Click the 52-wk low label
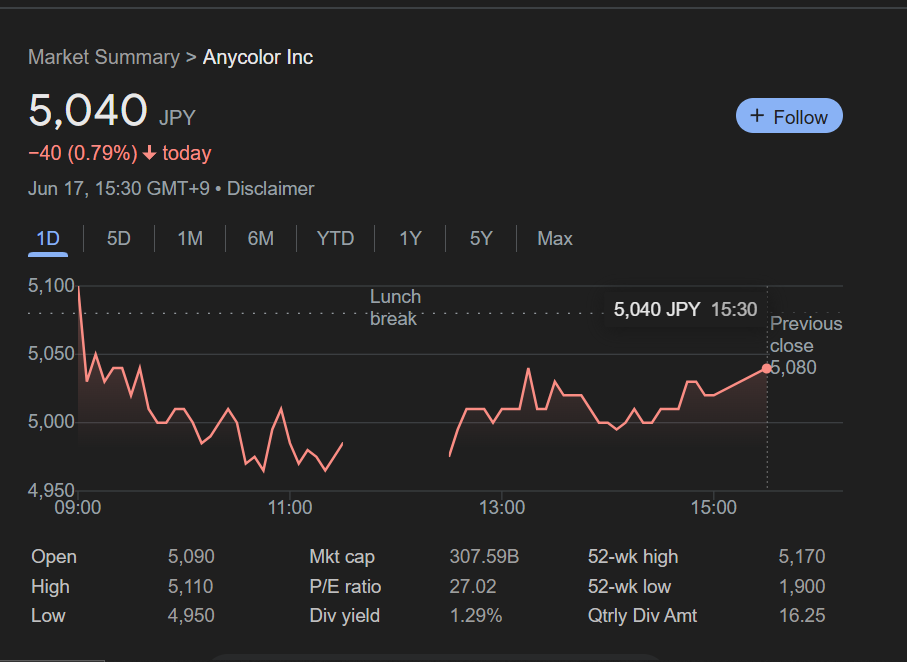Image resolution: width=907 pixels, height=662 pixels. (629, 586)
